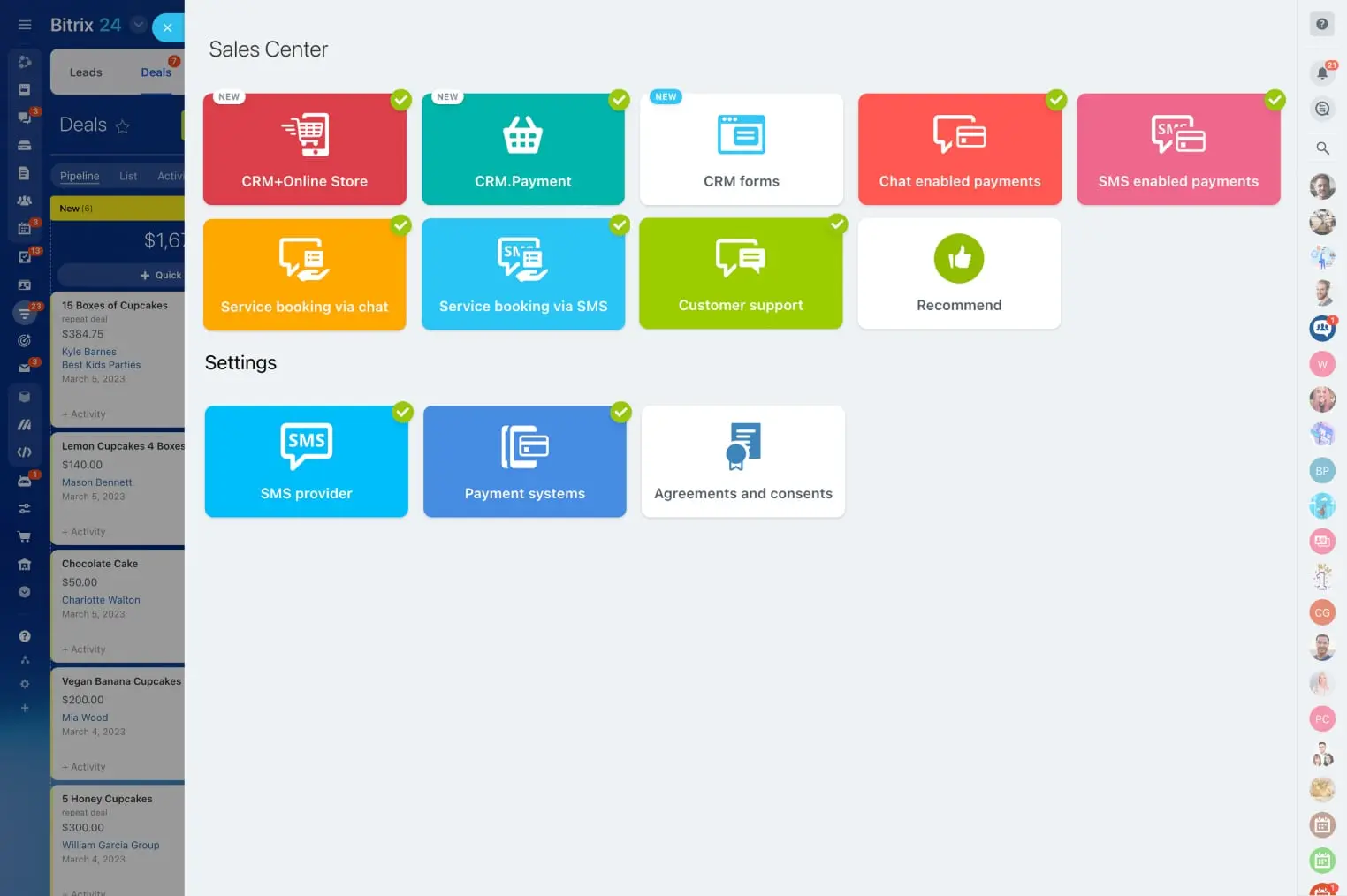
Task: Open the shopping cart sidebar icon
Action: [25, 536]
